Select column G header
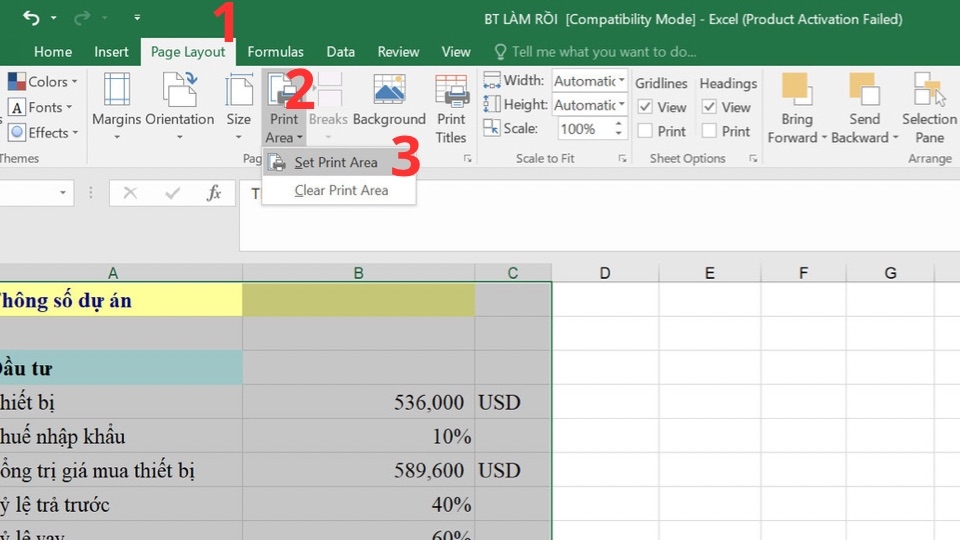Image resolution: width=960 pixels, height=540 pixels. (x=890, y=273)
